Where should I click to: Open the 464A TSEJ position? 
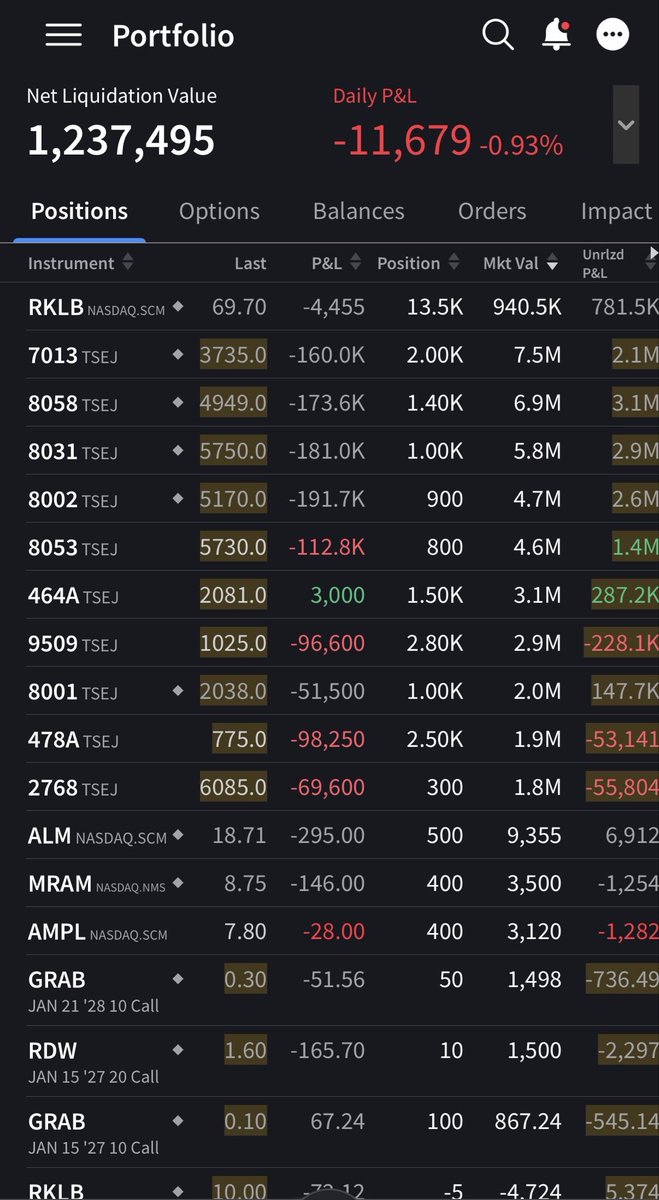click(x=329, y=595)
